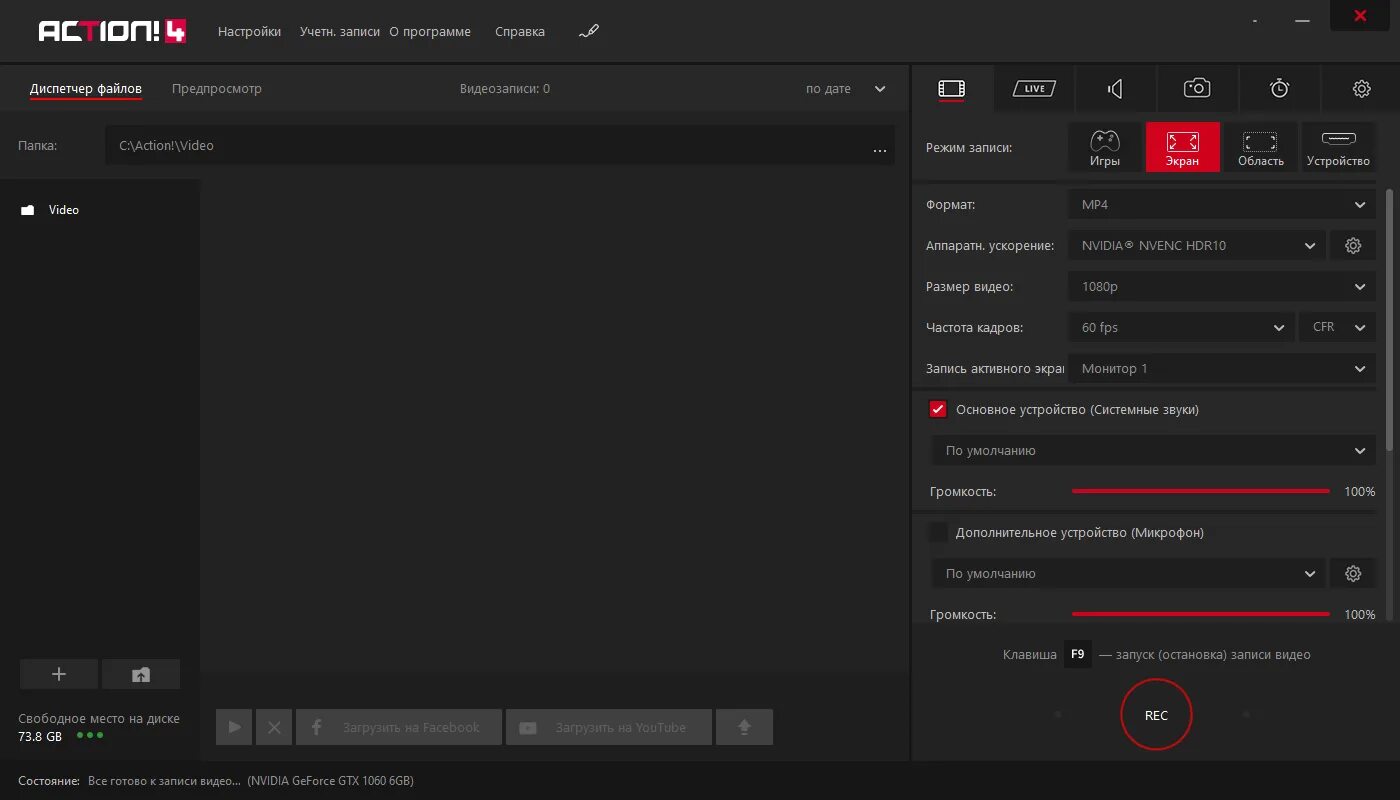This screenshot has height=800, width=1400.
Task: Switch to Предпросмотр tab
Action: 217,89
